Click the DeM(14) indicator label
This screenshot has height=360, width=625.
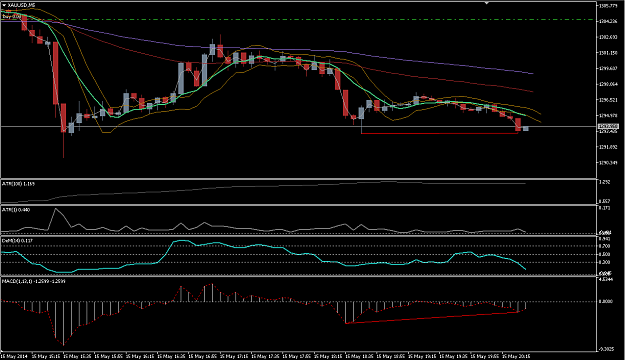tap(17, 241)
